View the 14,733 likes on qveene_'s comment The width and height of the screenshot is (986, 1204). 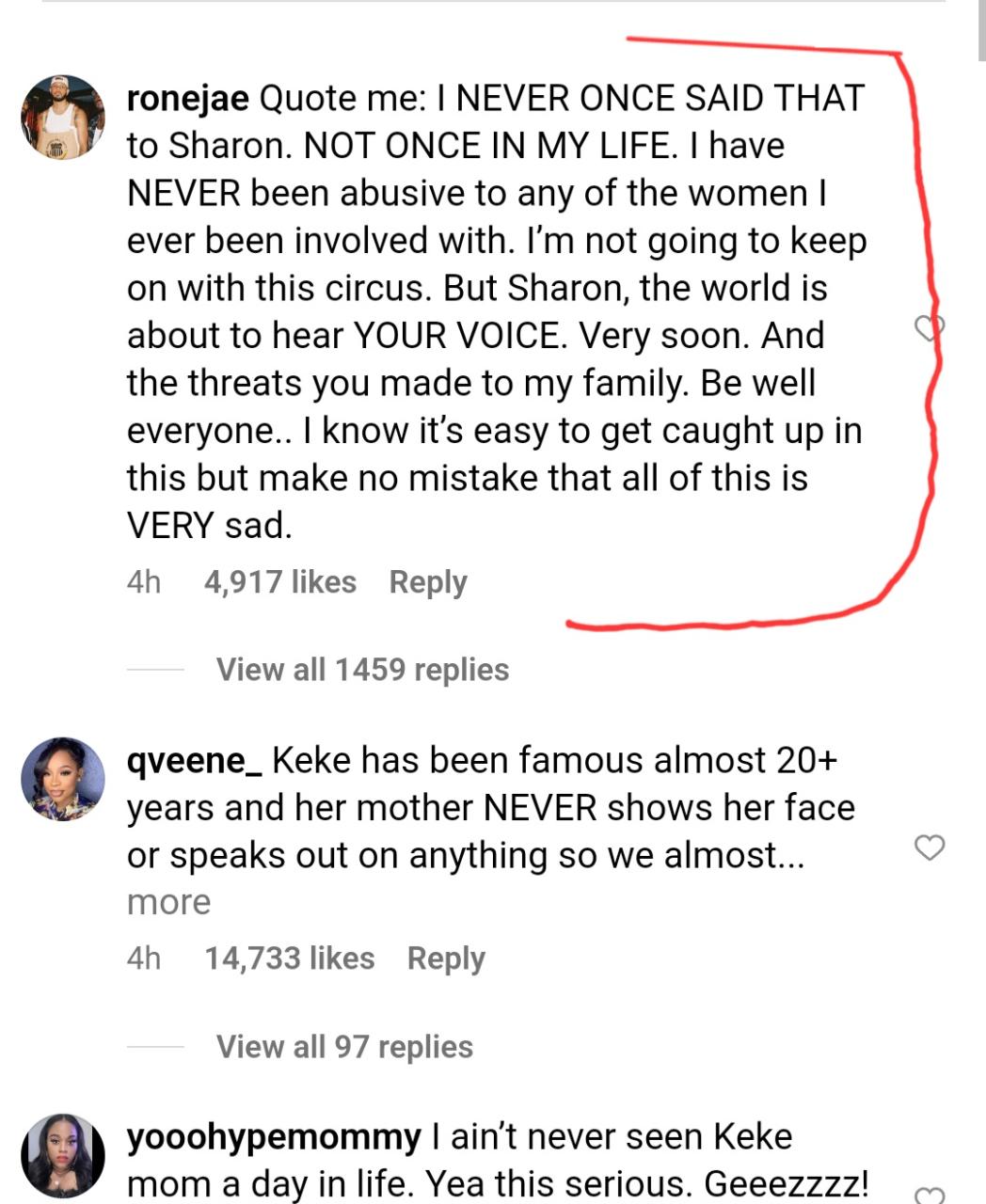pyautogui.click(x=288, y=958)
